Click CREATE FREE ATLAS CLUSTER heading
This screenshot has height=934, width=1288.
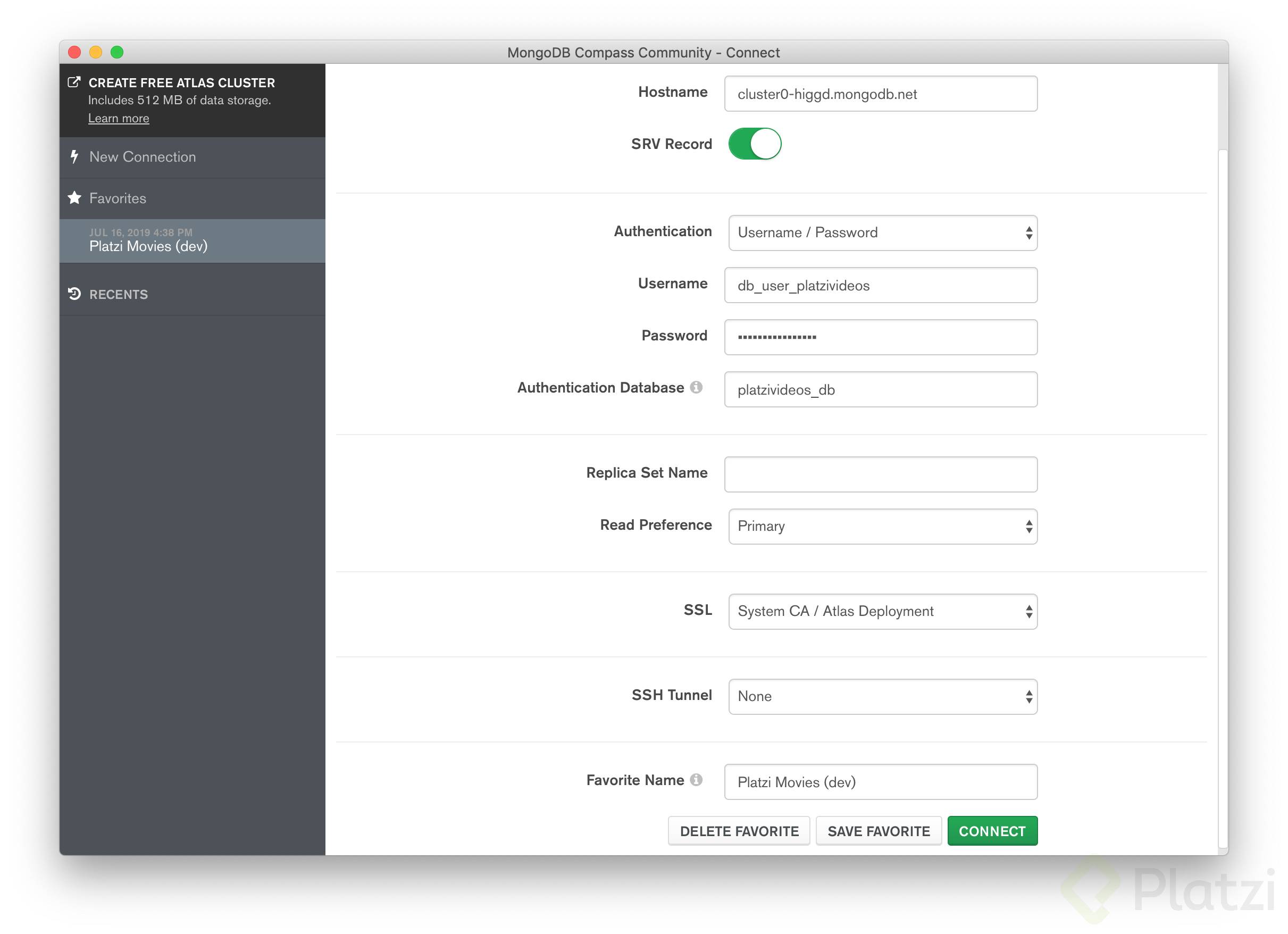(x=182, y=83)
